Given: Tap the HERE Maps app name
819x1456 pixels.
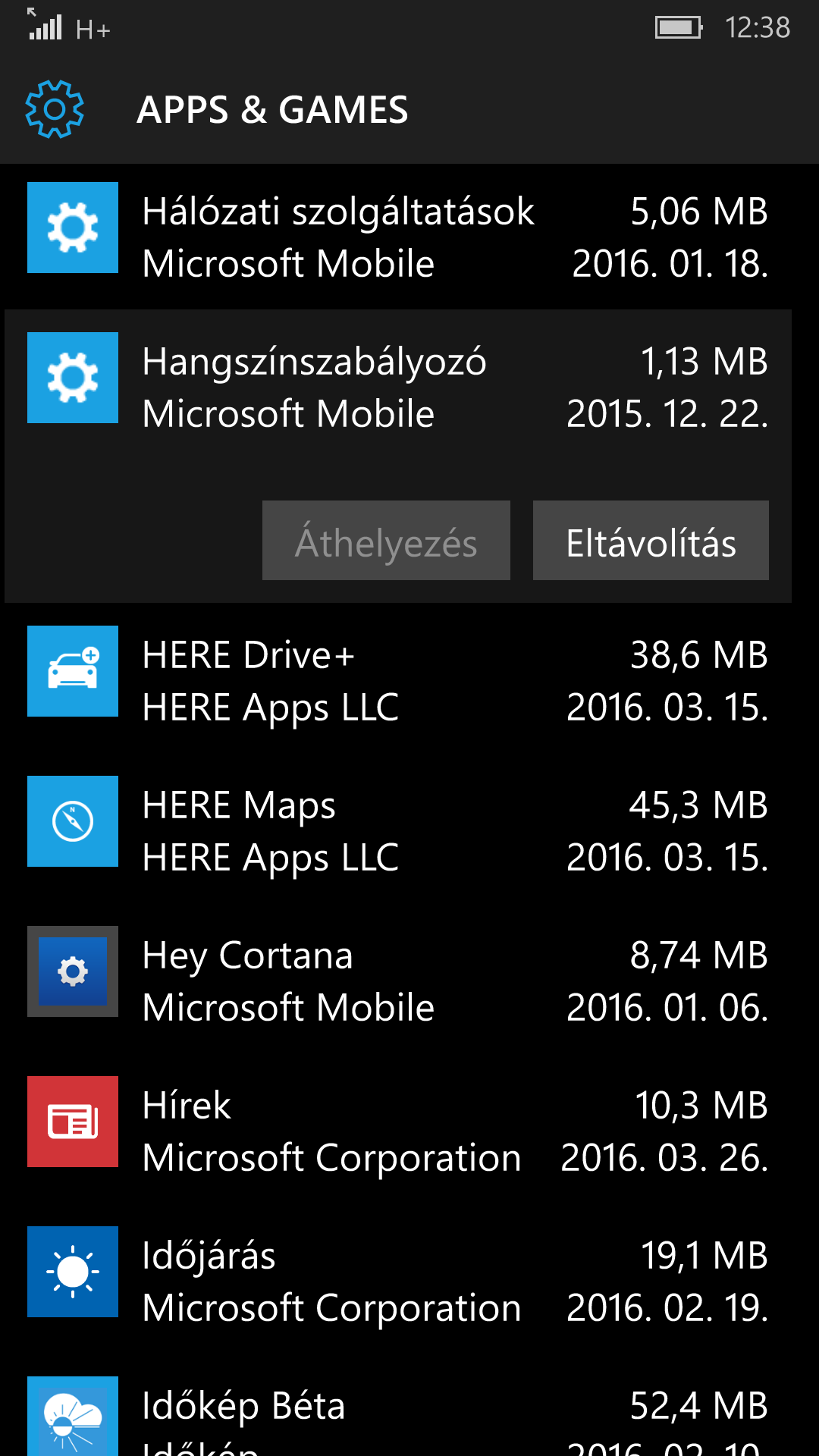Looking at the screenshot, I should click(239, 806).
